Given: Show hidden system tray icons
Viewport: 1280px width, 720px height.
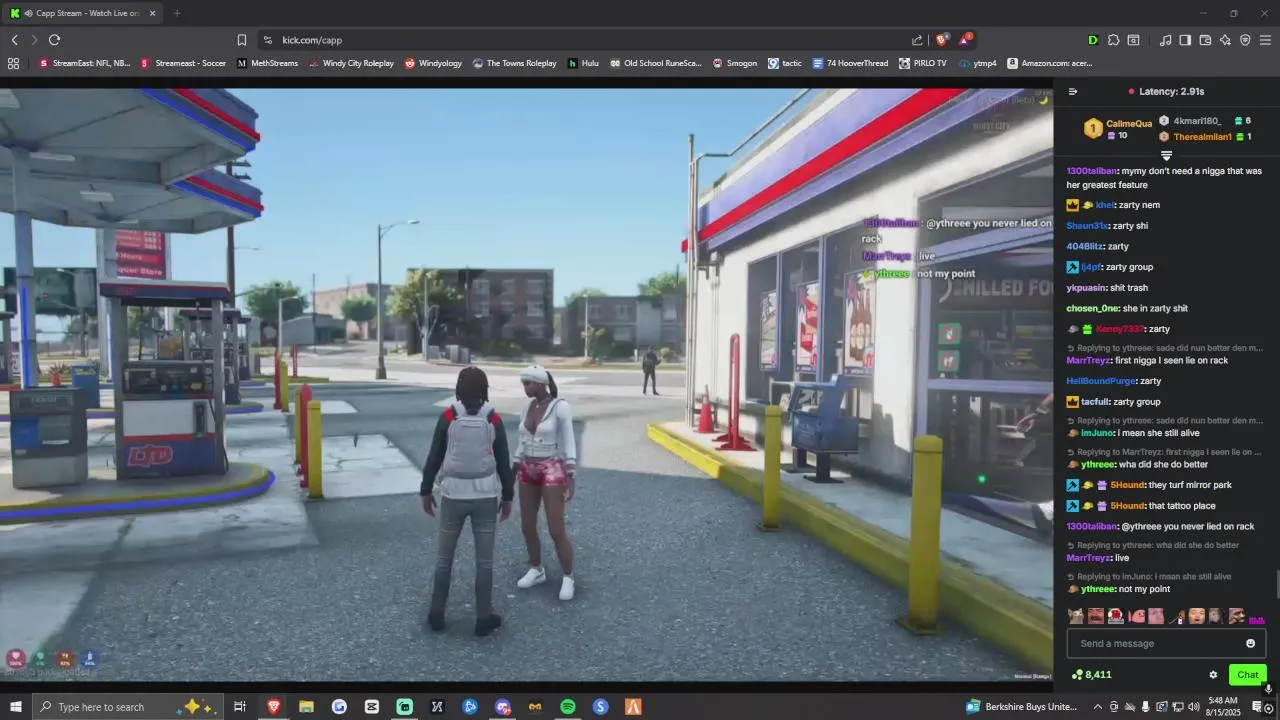Looking at the screenshot, I should tap(1097, 707).
